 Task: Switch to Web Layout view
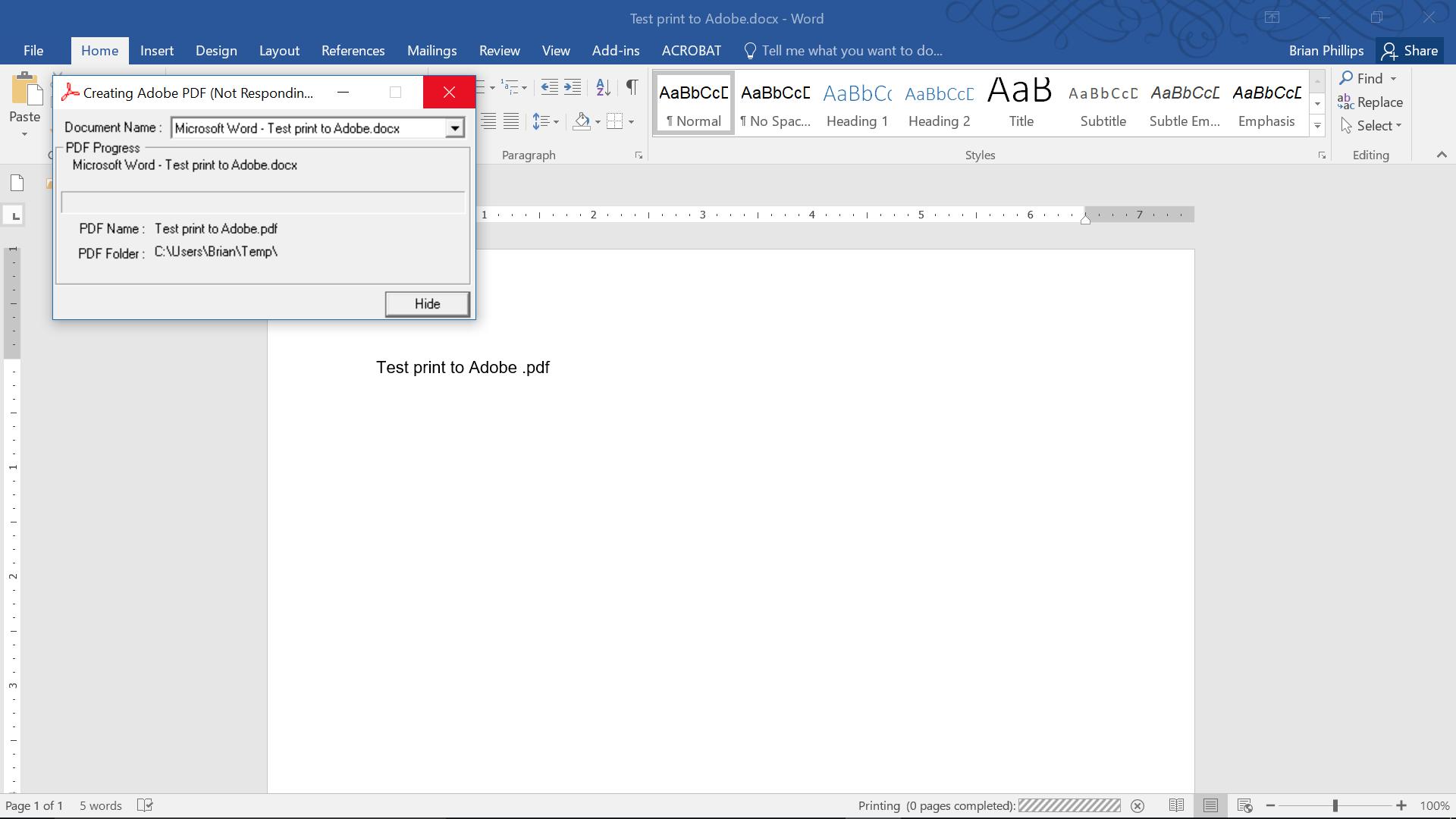pos(1244,805)
